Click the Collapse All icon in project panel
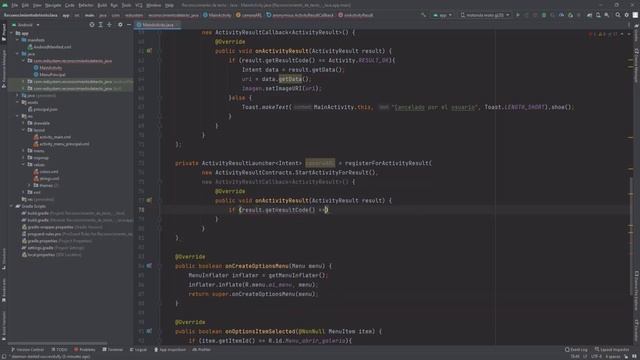The image size is (640, 360). 109,25
